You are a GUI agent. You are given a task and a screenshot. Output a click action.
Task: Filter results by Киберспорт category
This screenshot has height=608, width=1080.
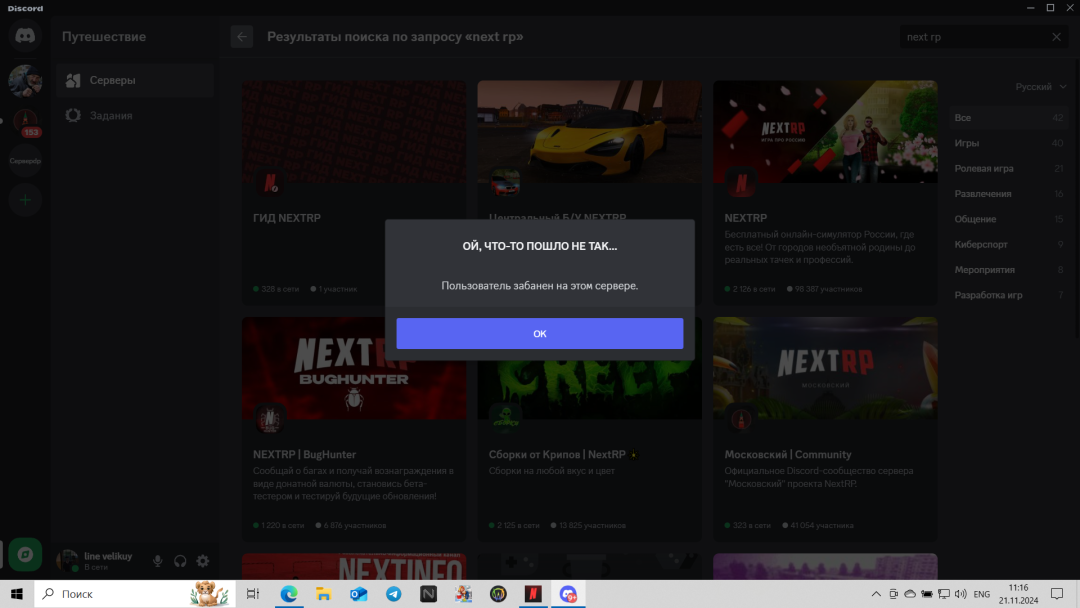[1008, 244]
